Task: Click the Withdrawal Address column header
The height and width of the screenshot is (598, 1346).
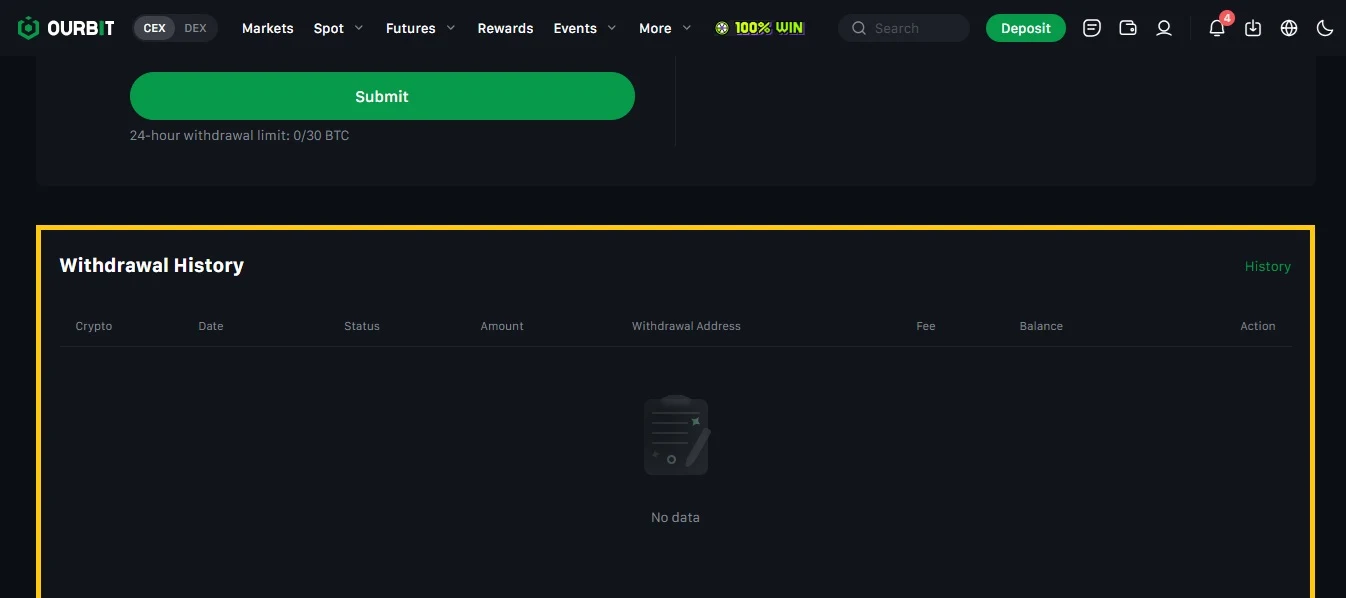Action: [686, 326]
